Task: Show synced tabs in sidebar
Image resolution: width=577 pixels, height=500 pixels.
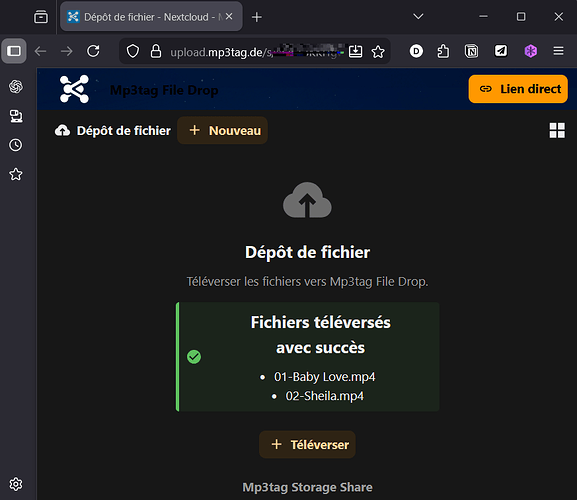Action: click(16, 116)
